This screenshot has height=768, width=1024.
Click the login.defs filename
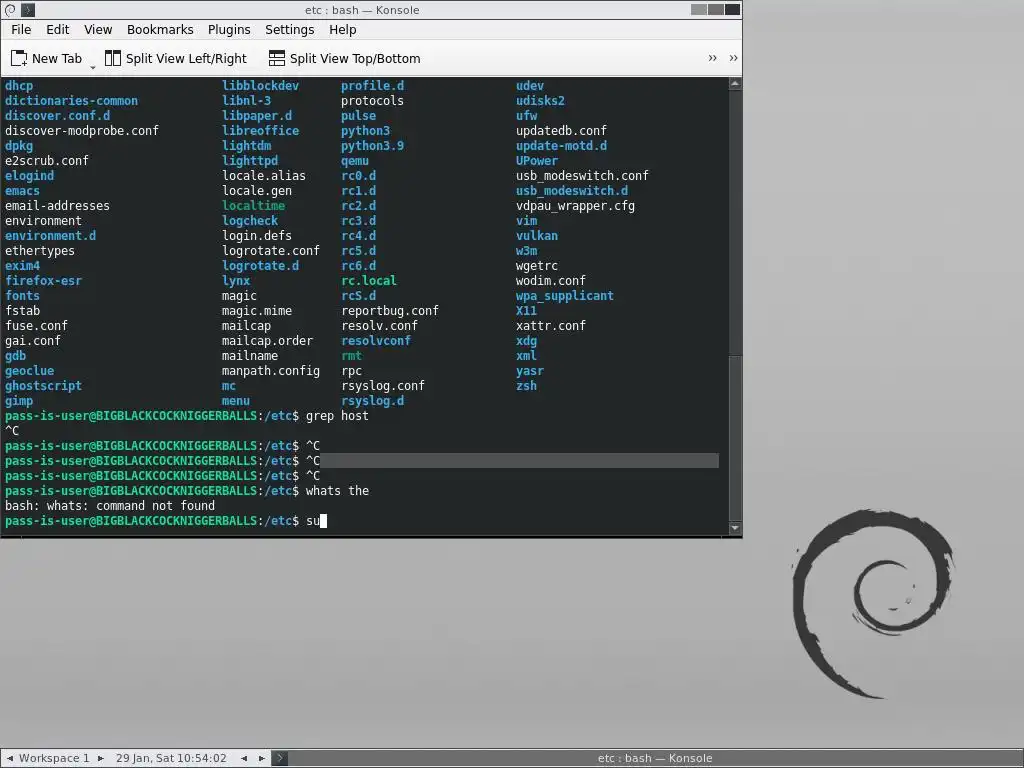click(257, 236)
